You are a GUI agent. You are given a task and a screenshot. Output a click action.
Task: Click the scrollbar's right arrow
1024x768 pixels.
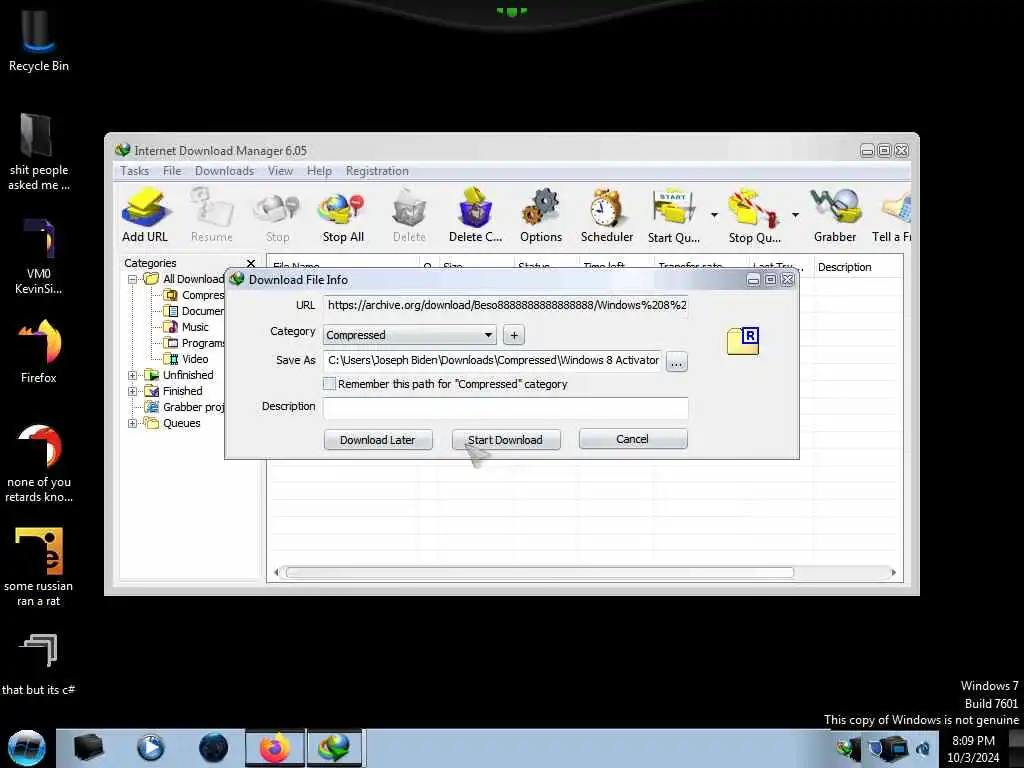pos(893,573)
